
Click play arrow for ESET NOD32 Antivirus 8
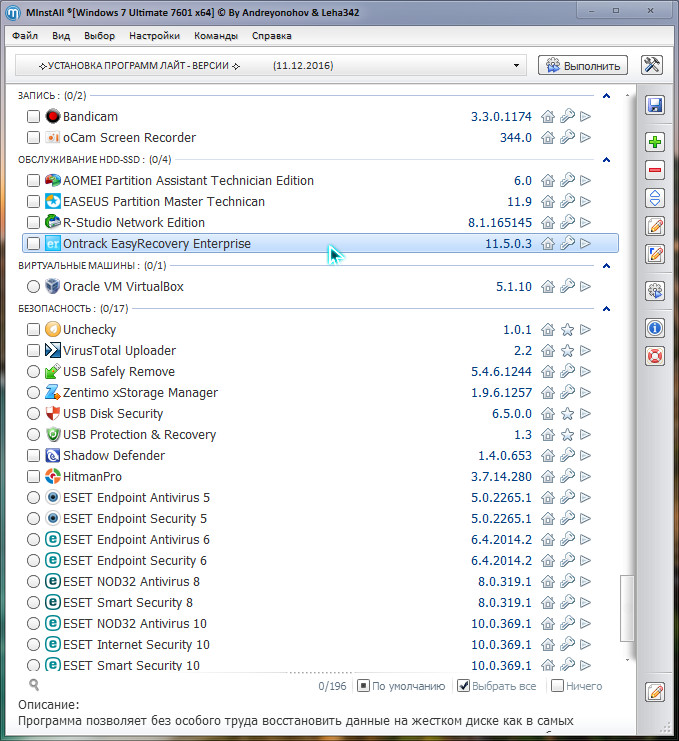585,581
